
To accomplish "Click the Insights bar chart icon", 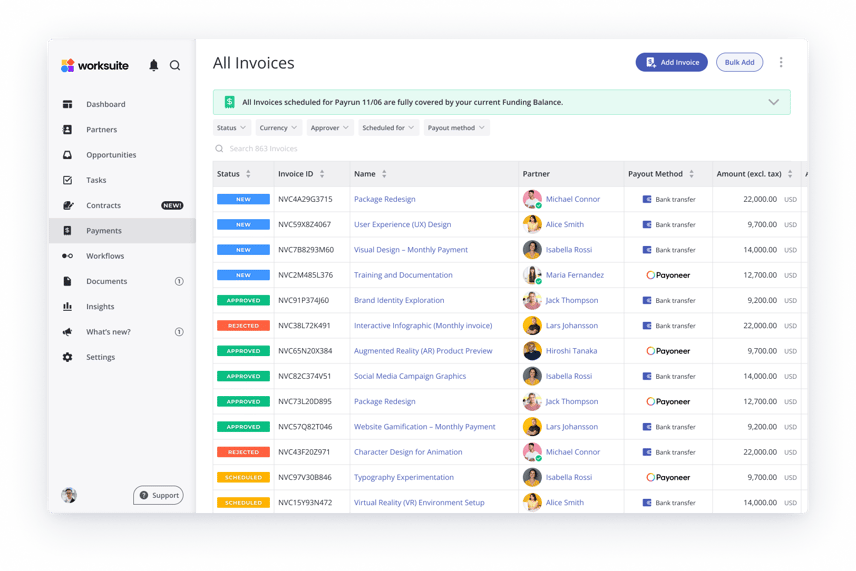I will (x=67, y=307).
